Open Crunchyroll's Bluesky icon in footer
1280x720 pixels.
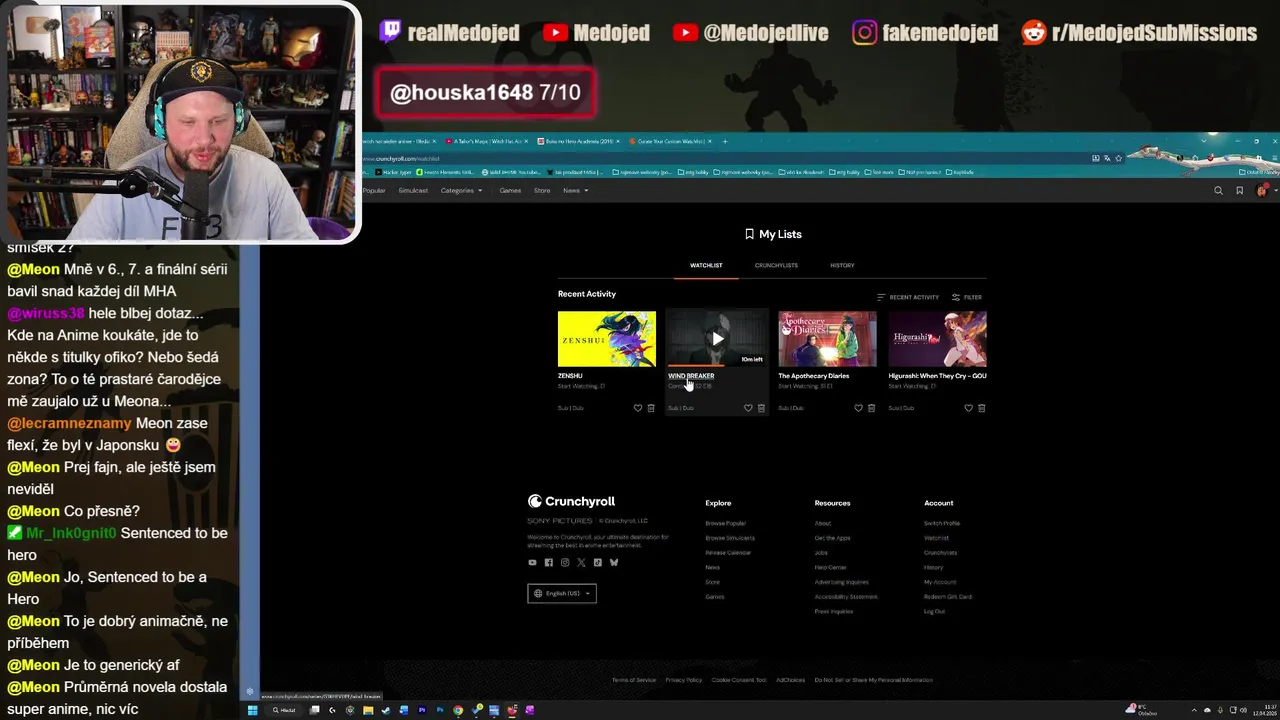pos(614,562)
